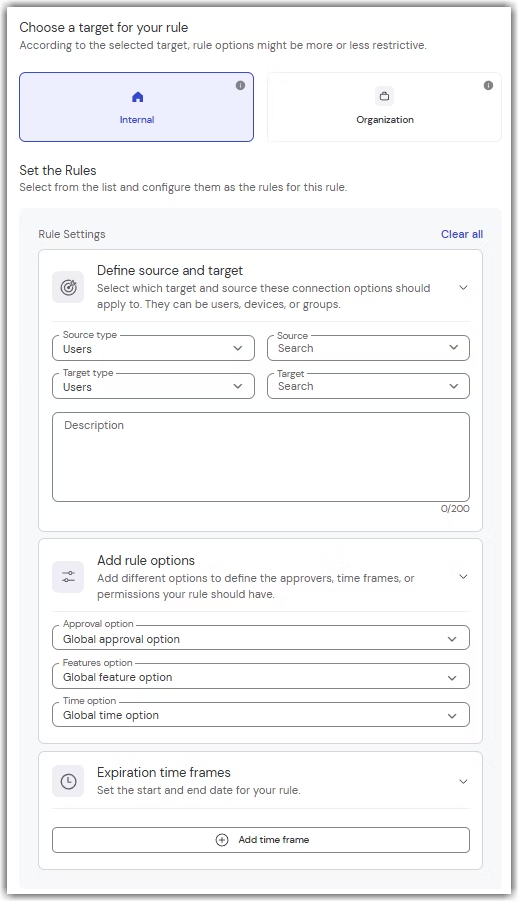This screenshot has width=519, height=902.
Task: Click the house icon above Internal
Action: [x=137, y=97]
